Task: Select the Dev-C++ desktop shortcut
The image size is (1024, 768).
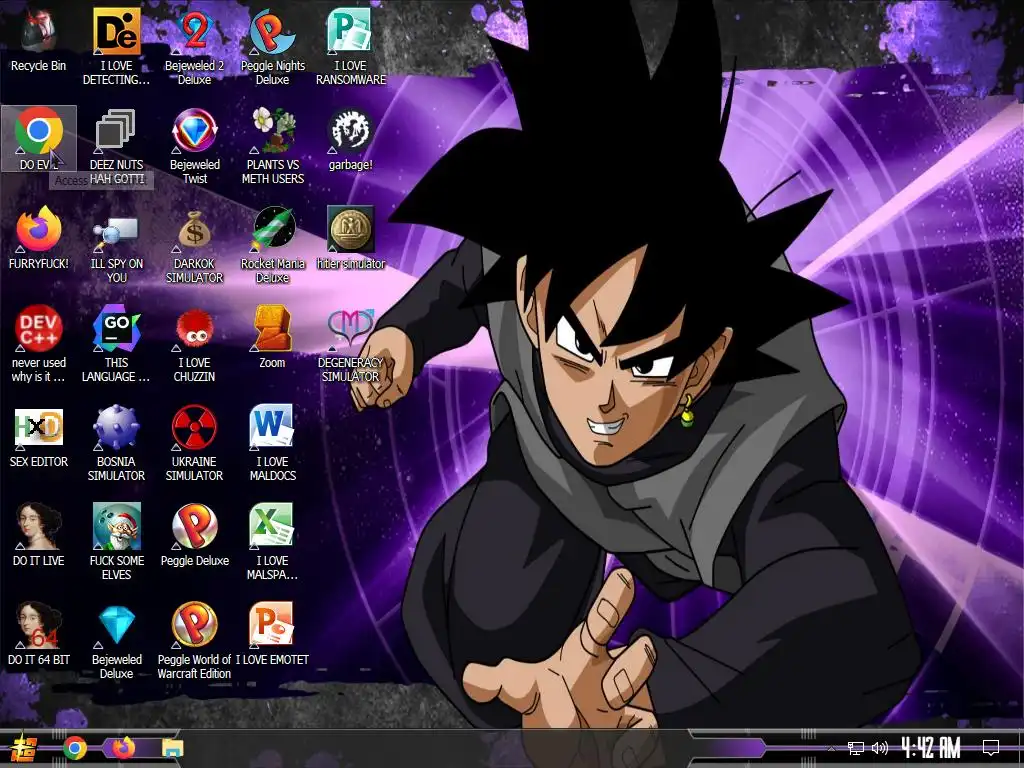Action: point(39,345)
